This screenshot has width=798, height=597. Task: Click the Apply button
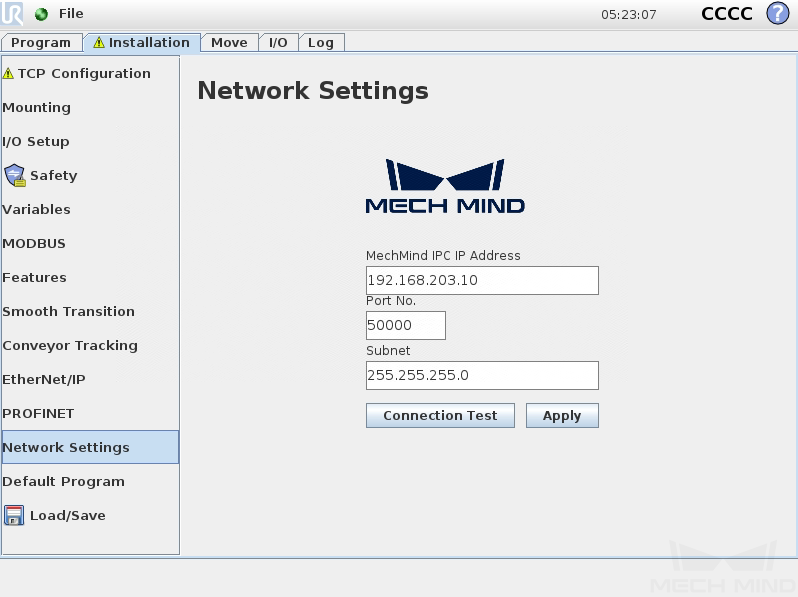click(562, 415)
